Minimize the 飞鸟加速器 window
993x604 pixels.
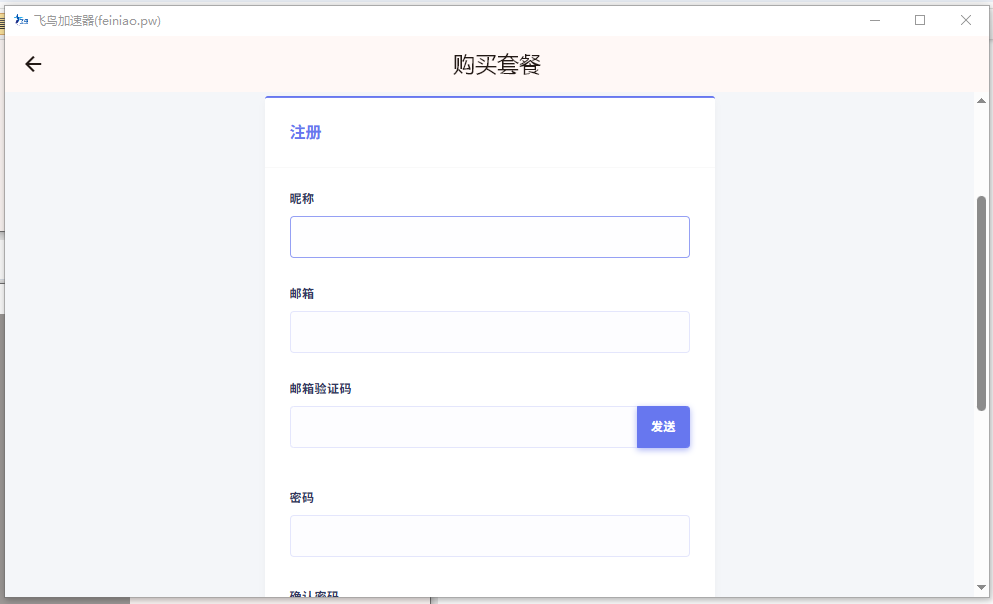874,20
